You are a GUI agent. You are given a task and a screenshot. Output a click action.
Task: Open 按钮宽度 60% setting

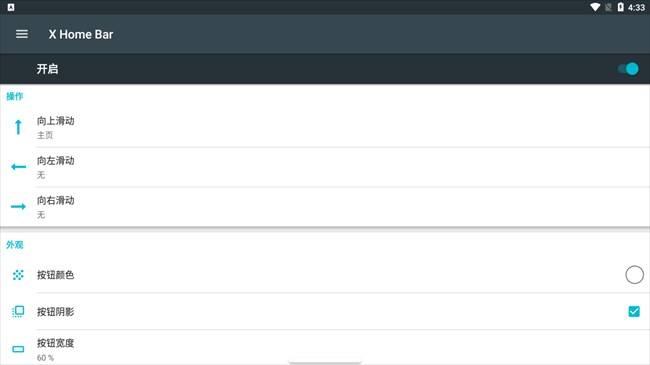click(325, 348)
